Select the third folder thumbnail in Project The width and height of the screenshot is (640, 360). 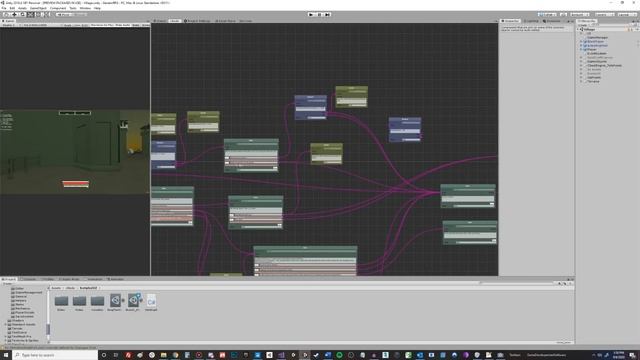click(97, 301)
